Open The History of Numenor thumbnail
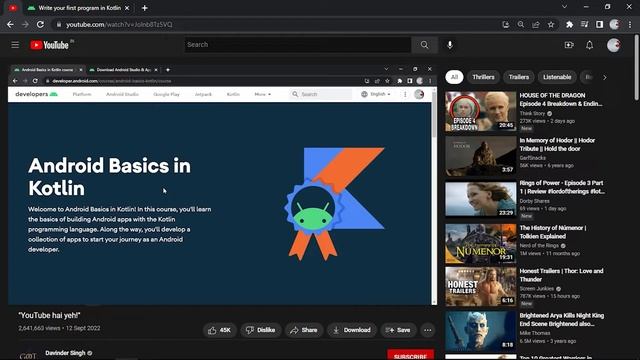 [481, 243]
